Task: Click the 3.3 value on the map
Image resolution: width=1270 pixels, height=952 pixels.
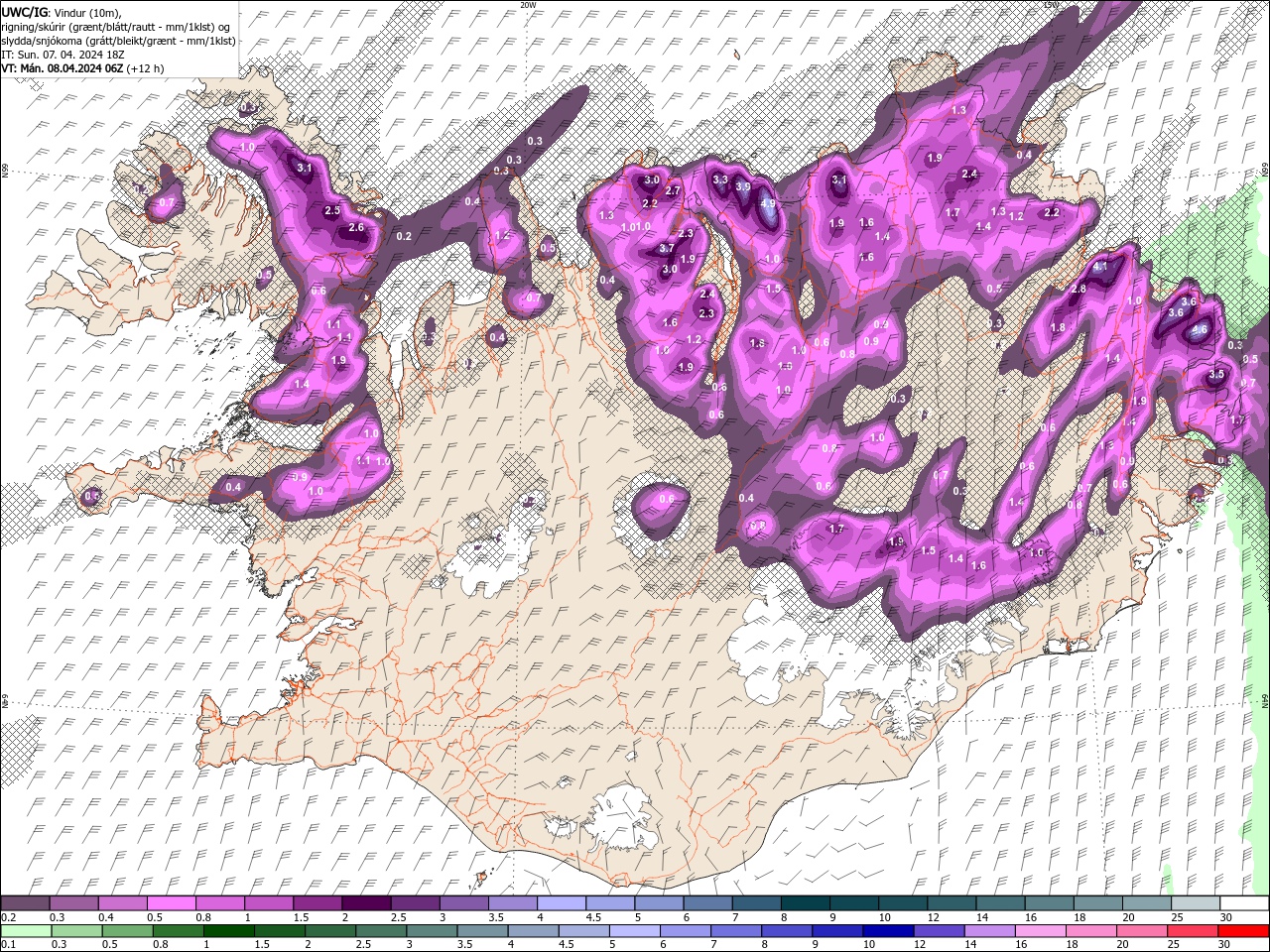Action: point(720,179)
